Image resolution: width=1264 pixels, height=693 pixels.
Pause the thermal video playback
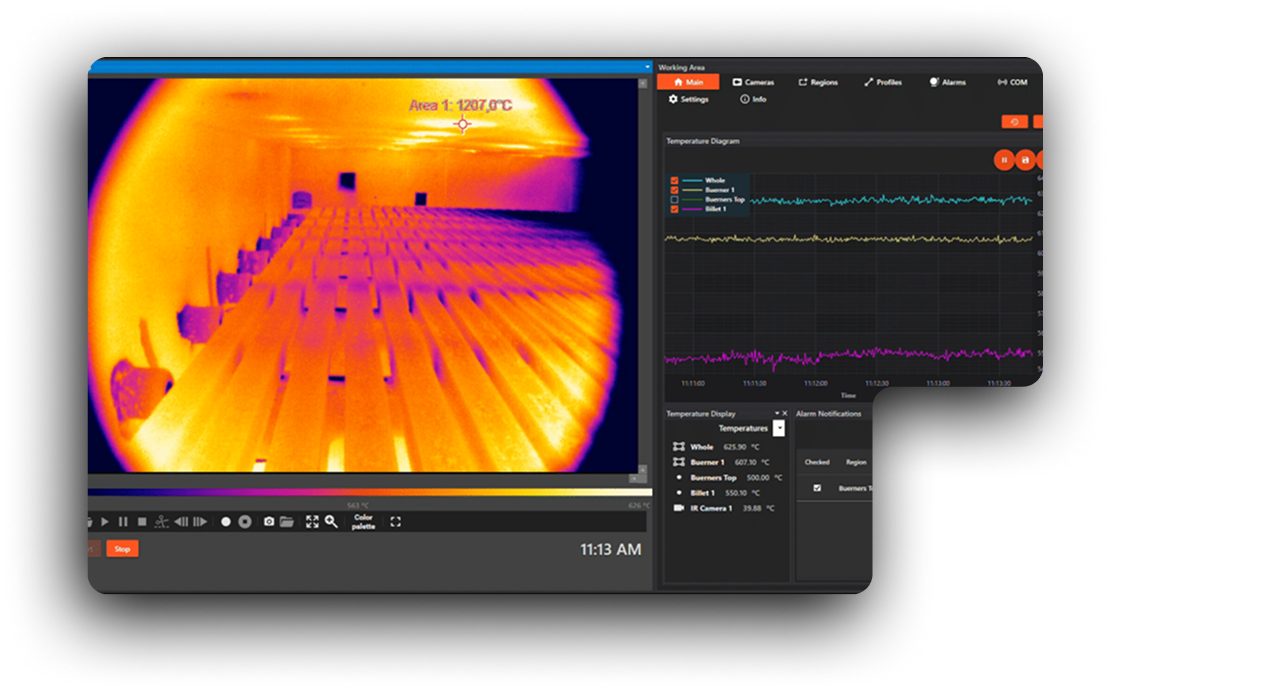coord(123,521)
